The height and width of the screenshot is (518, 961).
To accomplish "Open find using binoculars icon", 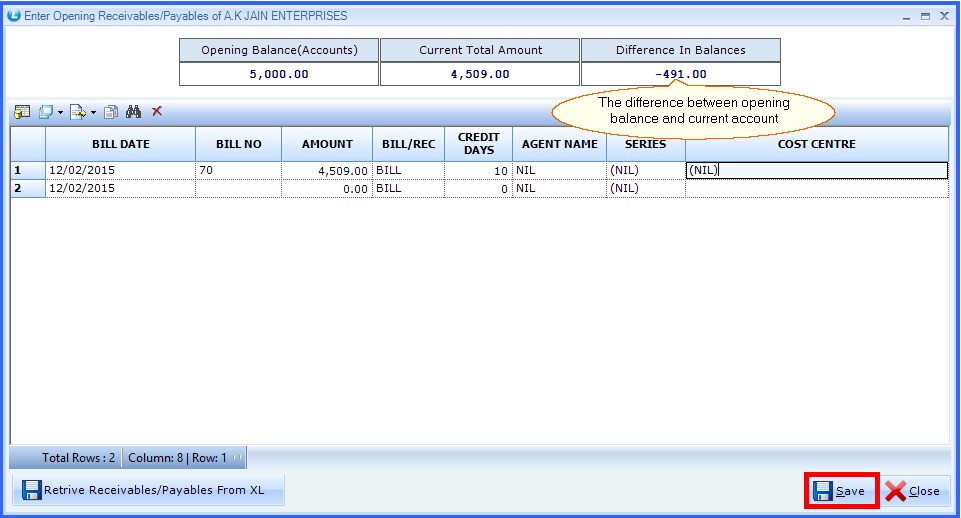I will click(x=133, y=112).
